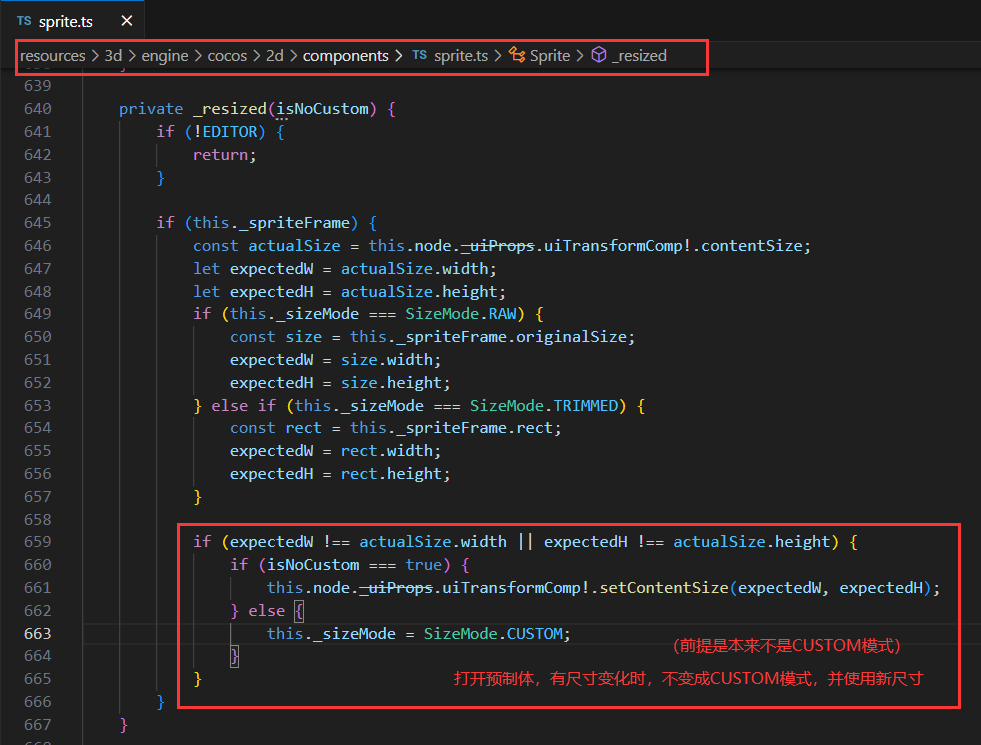Click line number 663 in the gutter
This screenshot has height=745, width=981.
[38, 634]
